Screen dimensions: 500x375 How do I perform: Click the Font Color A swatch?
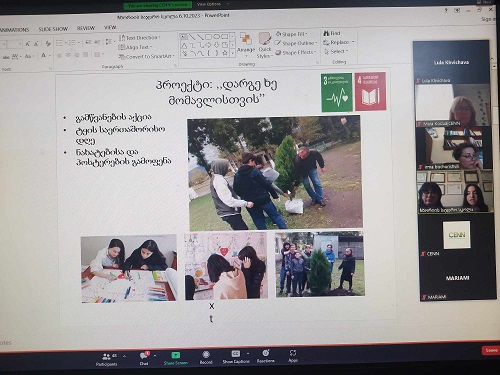coord(44,56)
